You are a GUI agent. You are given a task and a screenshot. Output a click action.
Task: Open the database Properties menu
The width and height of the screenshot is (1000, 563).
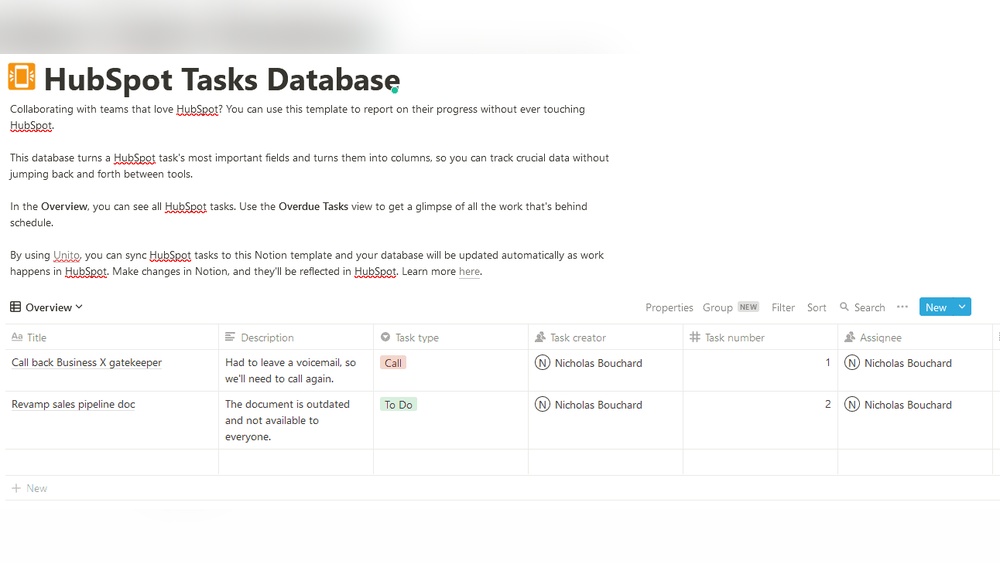pos(669,307)
